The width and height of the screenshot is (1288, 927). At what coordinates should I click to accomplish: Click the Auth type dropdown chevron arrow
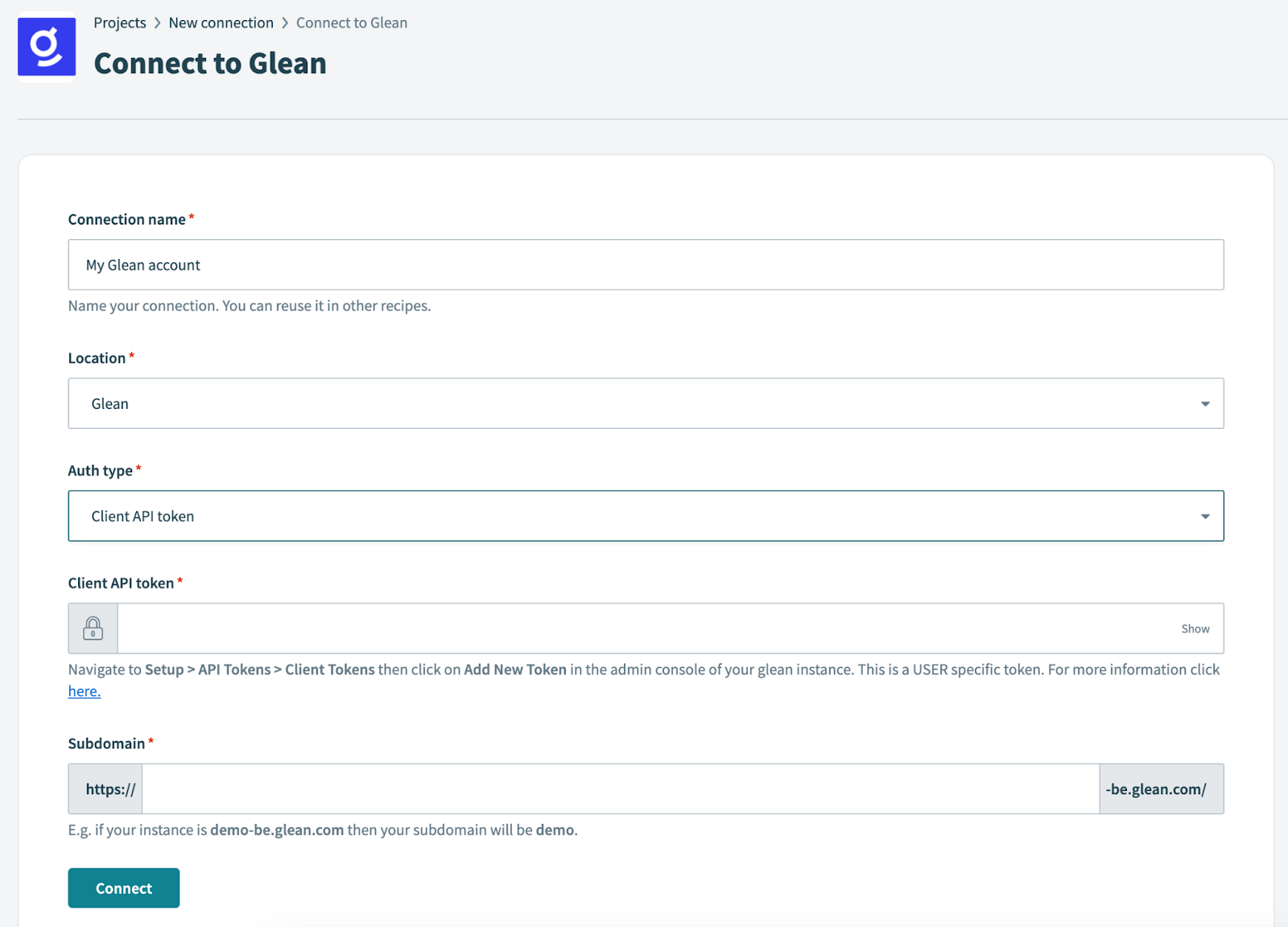click(1203, 516)
